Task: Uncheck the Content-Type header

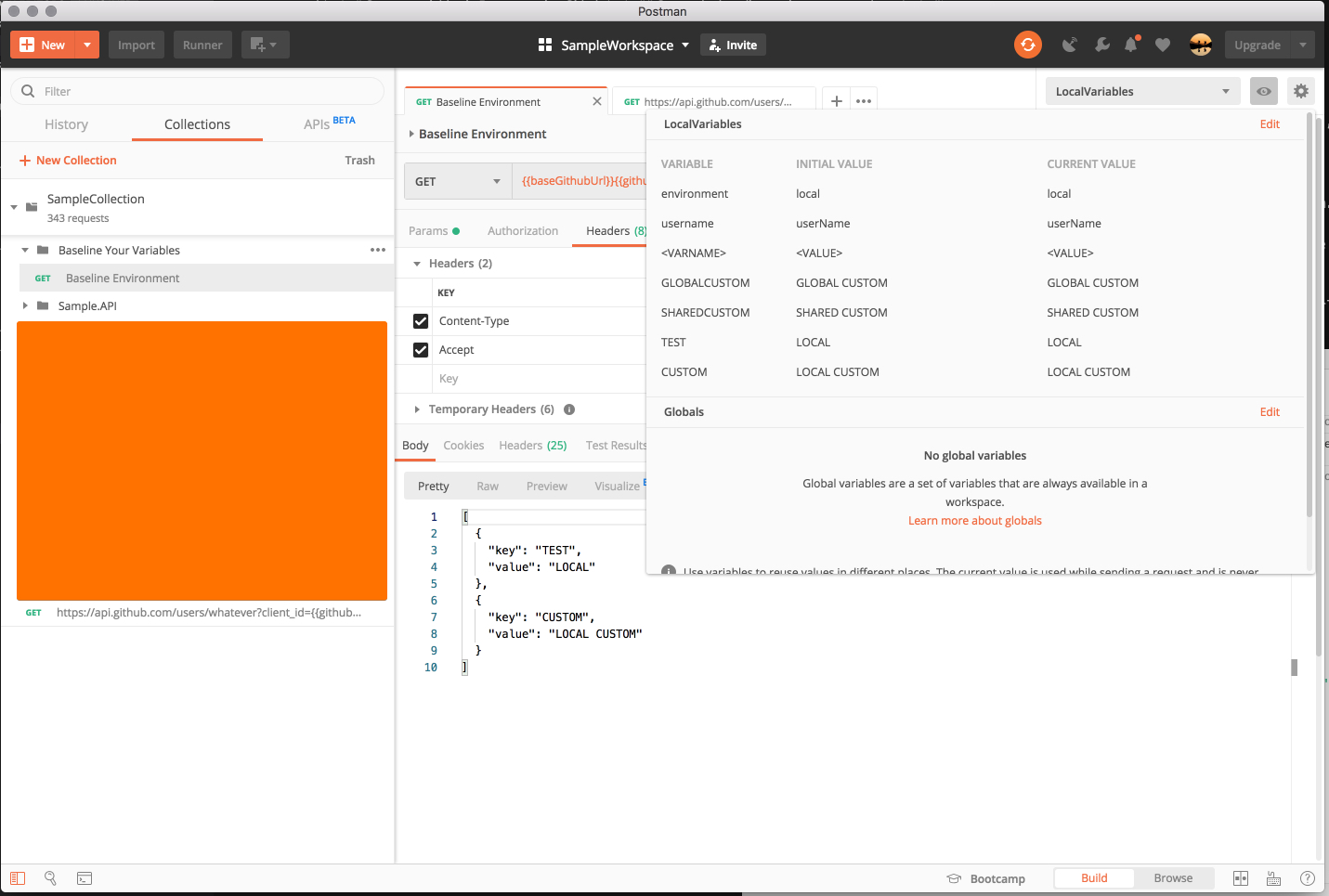Action: [x=421, y=321]
